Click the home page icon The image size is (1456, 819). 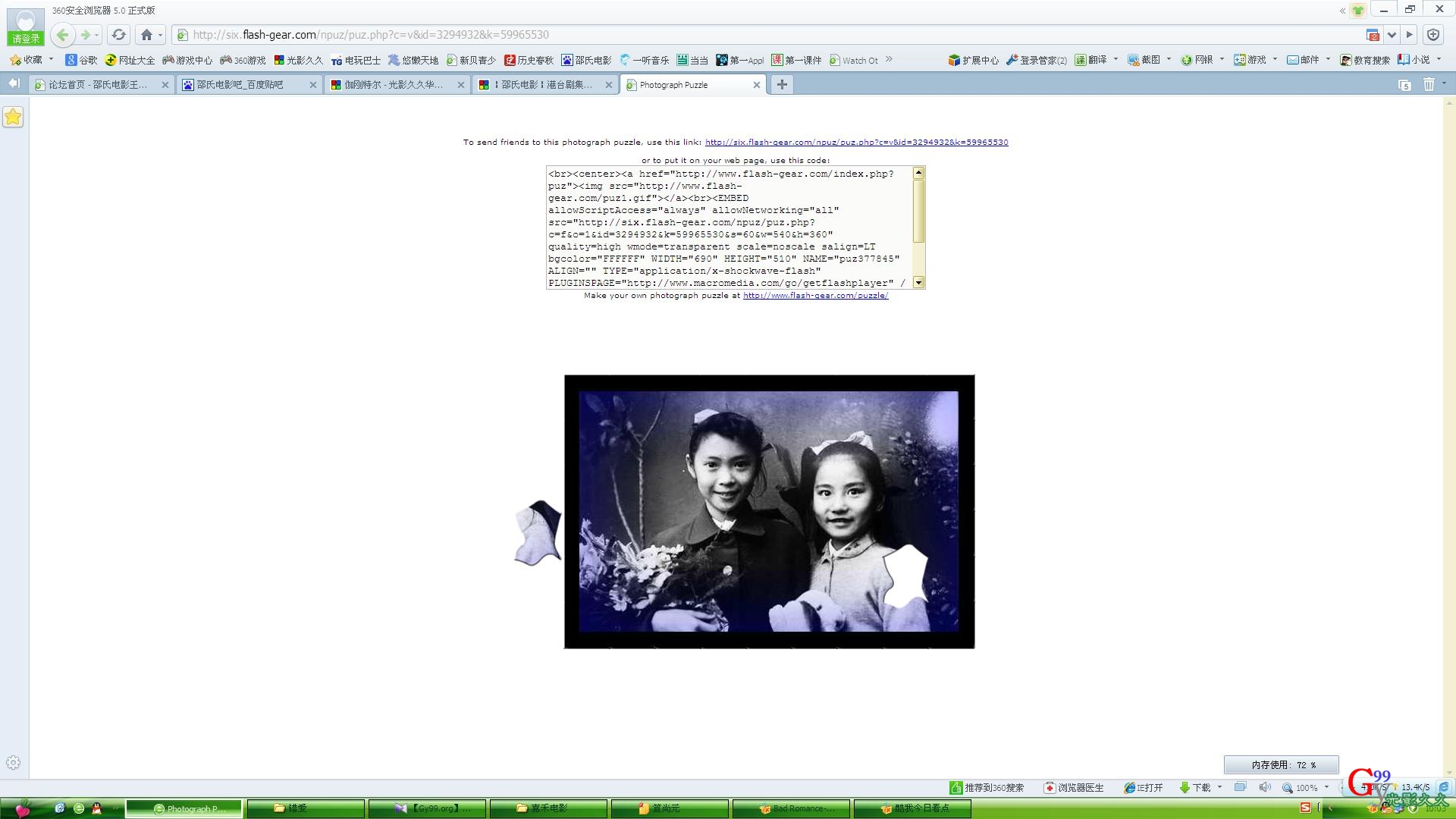pos(147,35)
